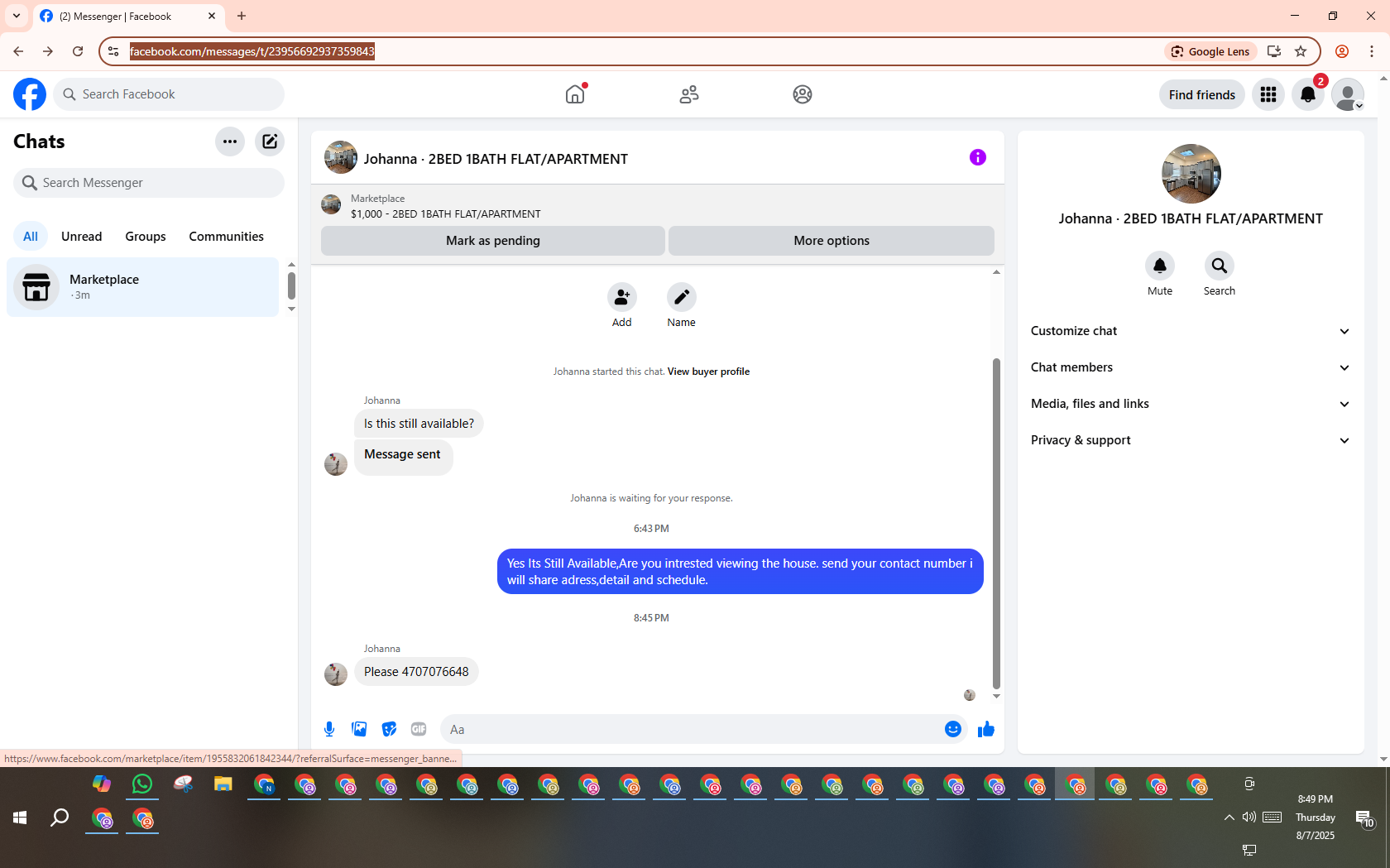Open the Marketplace conversation in chat list
The image size is (1390, 868).
[143, 287]
